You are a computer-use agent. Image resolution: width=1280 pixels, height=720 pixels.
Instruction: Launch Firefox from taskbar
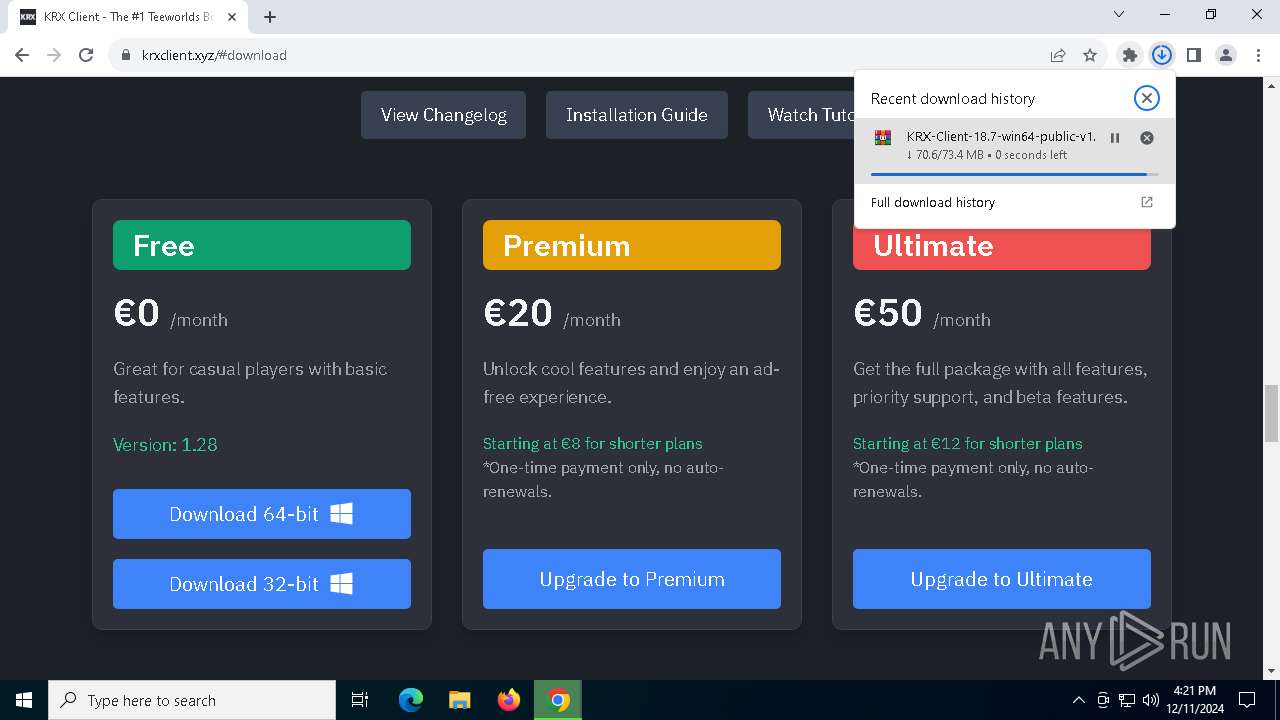click(509, 700)
